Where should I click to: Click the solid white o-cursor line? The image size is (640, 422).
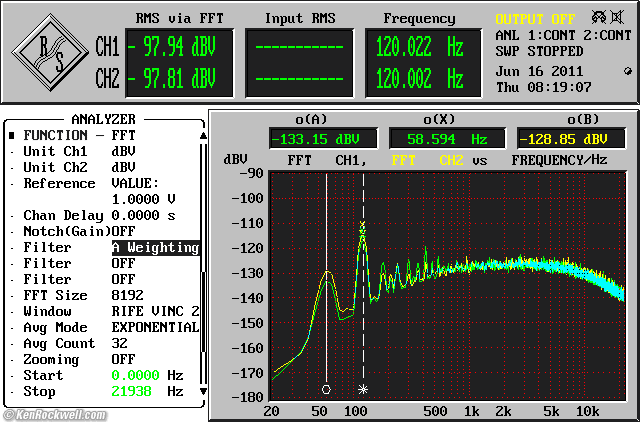click(327, 278)
